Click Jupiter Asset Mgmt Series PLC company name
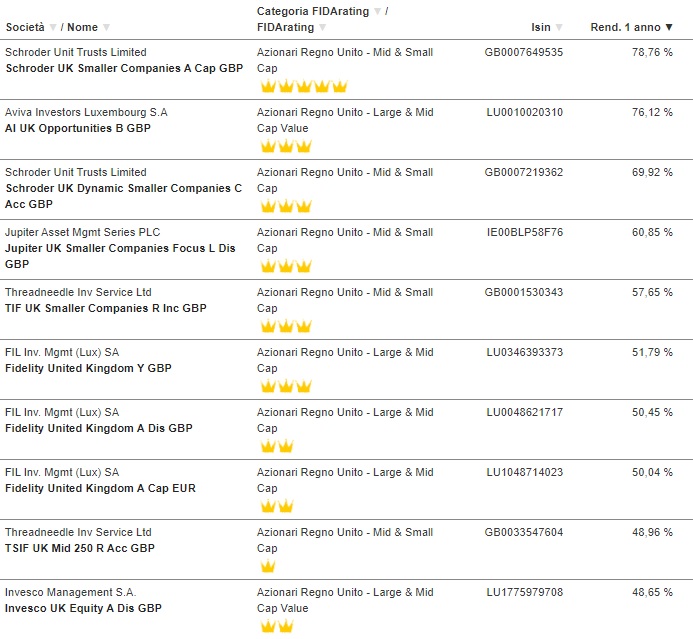693x639 pixels. tap(83, 232)
